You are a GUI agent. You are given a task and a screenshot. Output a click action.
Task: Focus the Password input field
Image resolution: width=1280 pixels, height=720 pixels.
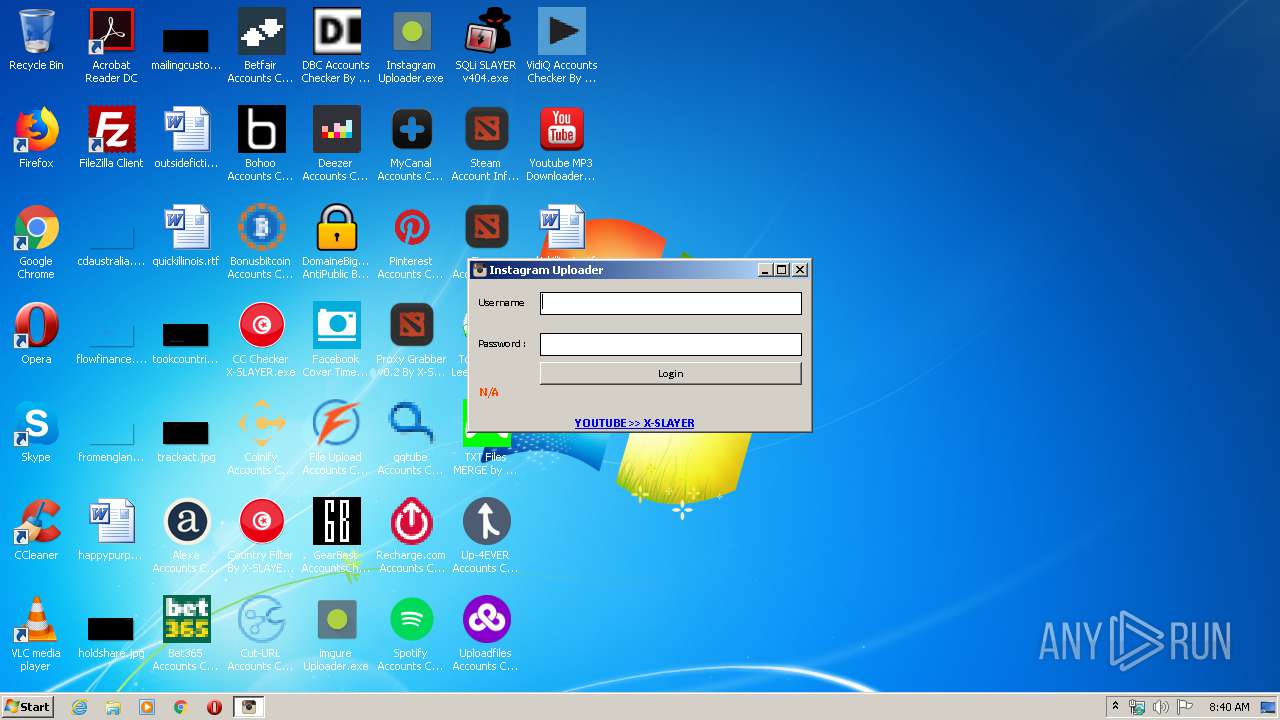671,344
